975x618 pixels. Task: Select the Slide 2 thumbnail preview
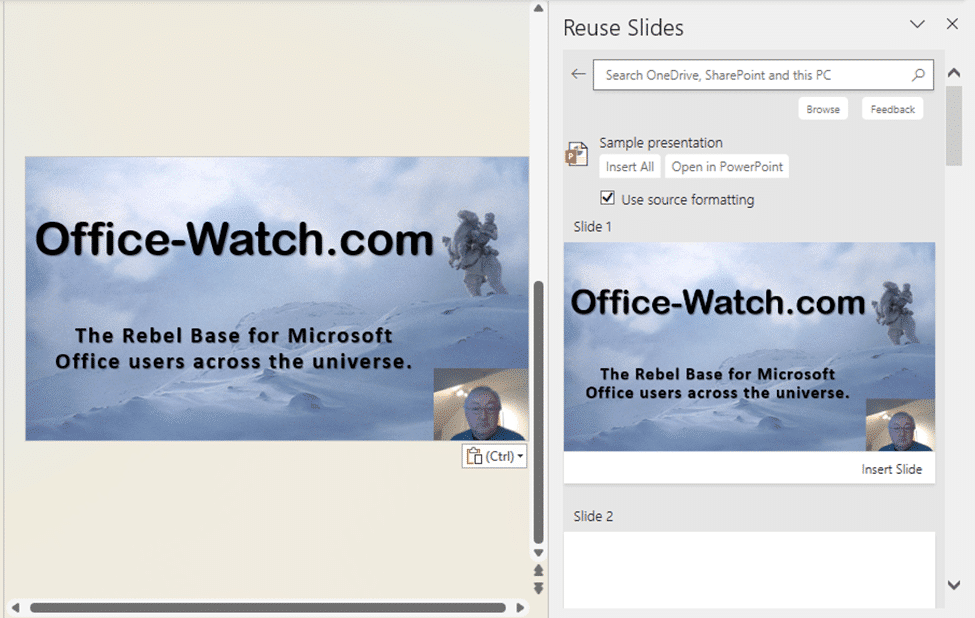pyautogui.click(x=749, y=570)
